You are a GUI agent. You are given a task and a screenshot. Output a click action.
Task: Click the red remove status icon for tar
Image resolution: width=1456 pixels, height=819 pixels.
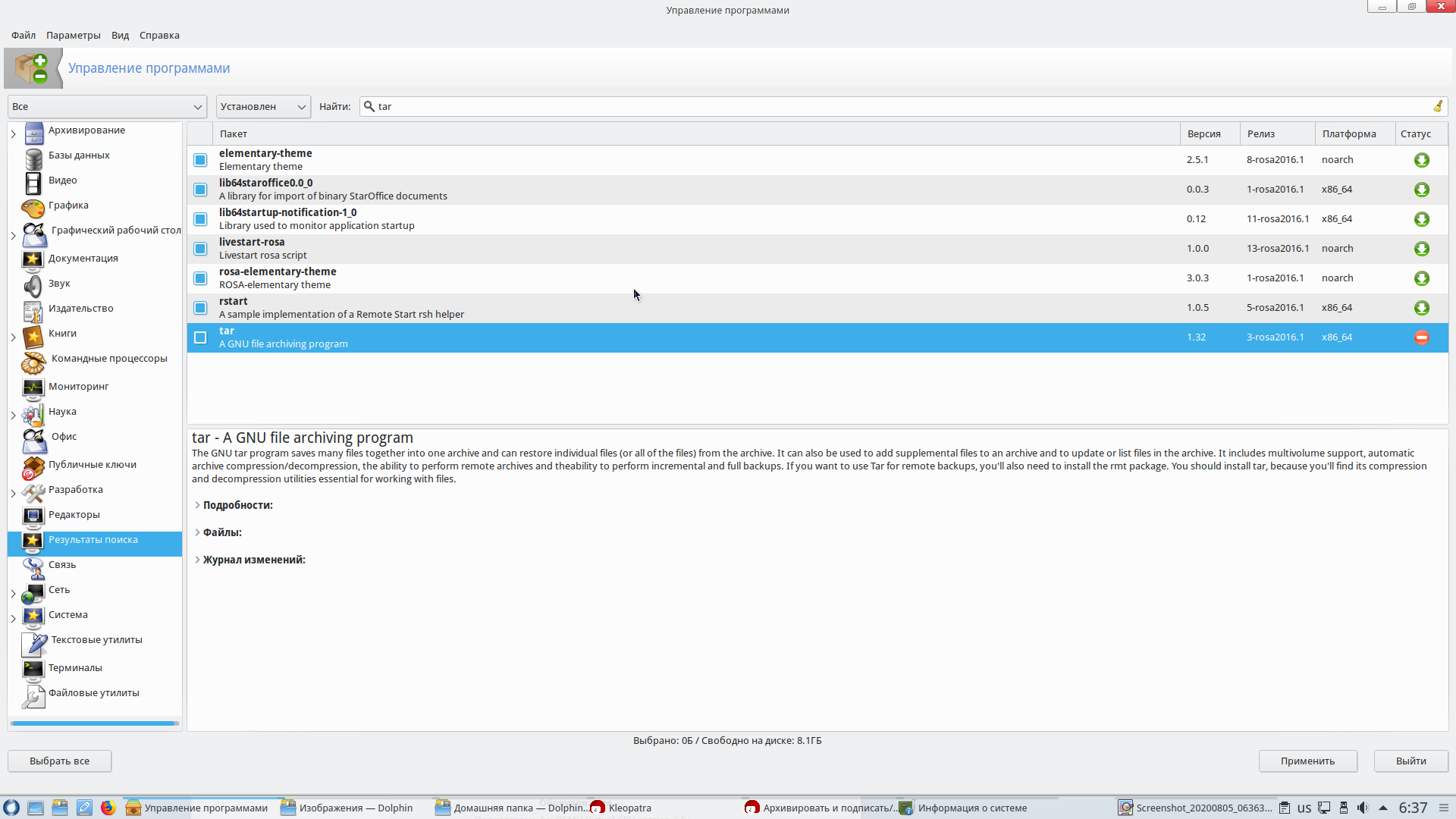click(1422, 337)
